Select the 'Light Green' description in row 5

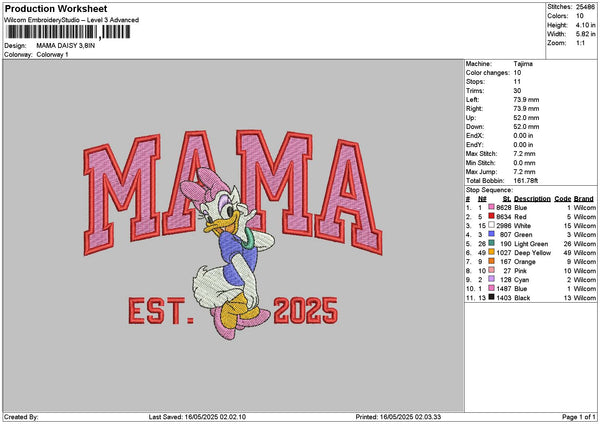(x=531, y=244)
